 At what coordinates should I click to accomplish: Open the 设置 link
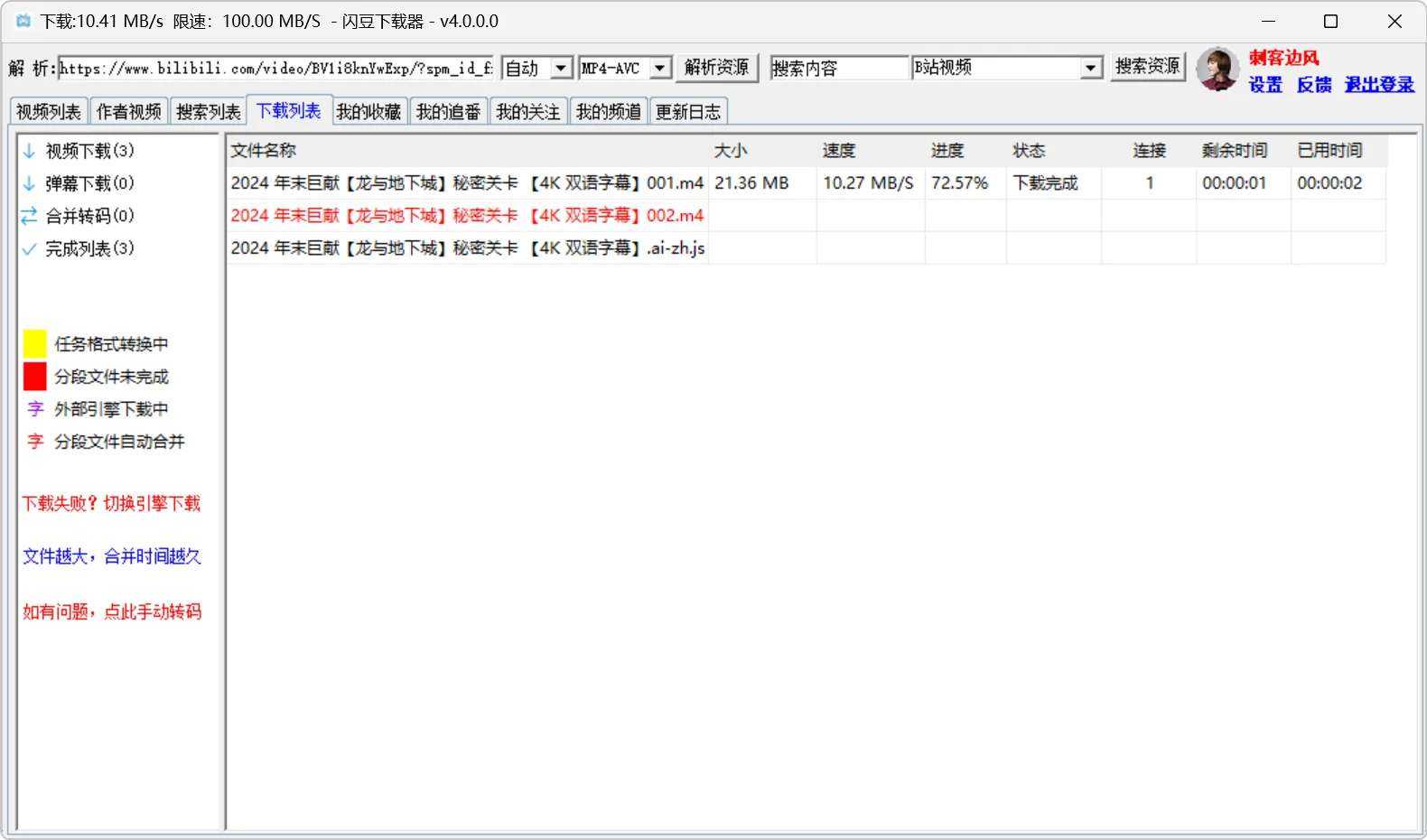1265,84
